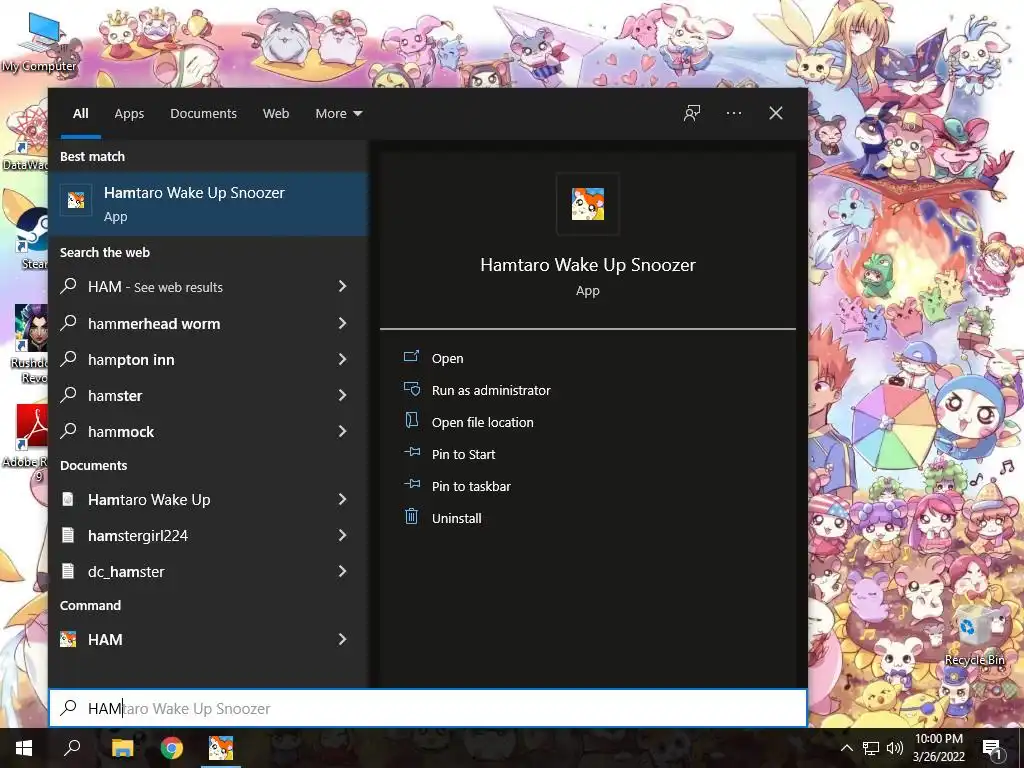This screenshot has width=1024, height=768.
Task: Expand arrow for hammock suggestion
Action: [342, 431]
